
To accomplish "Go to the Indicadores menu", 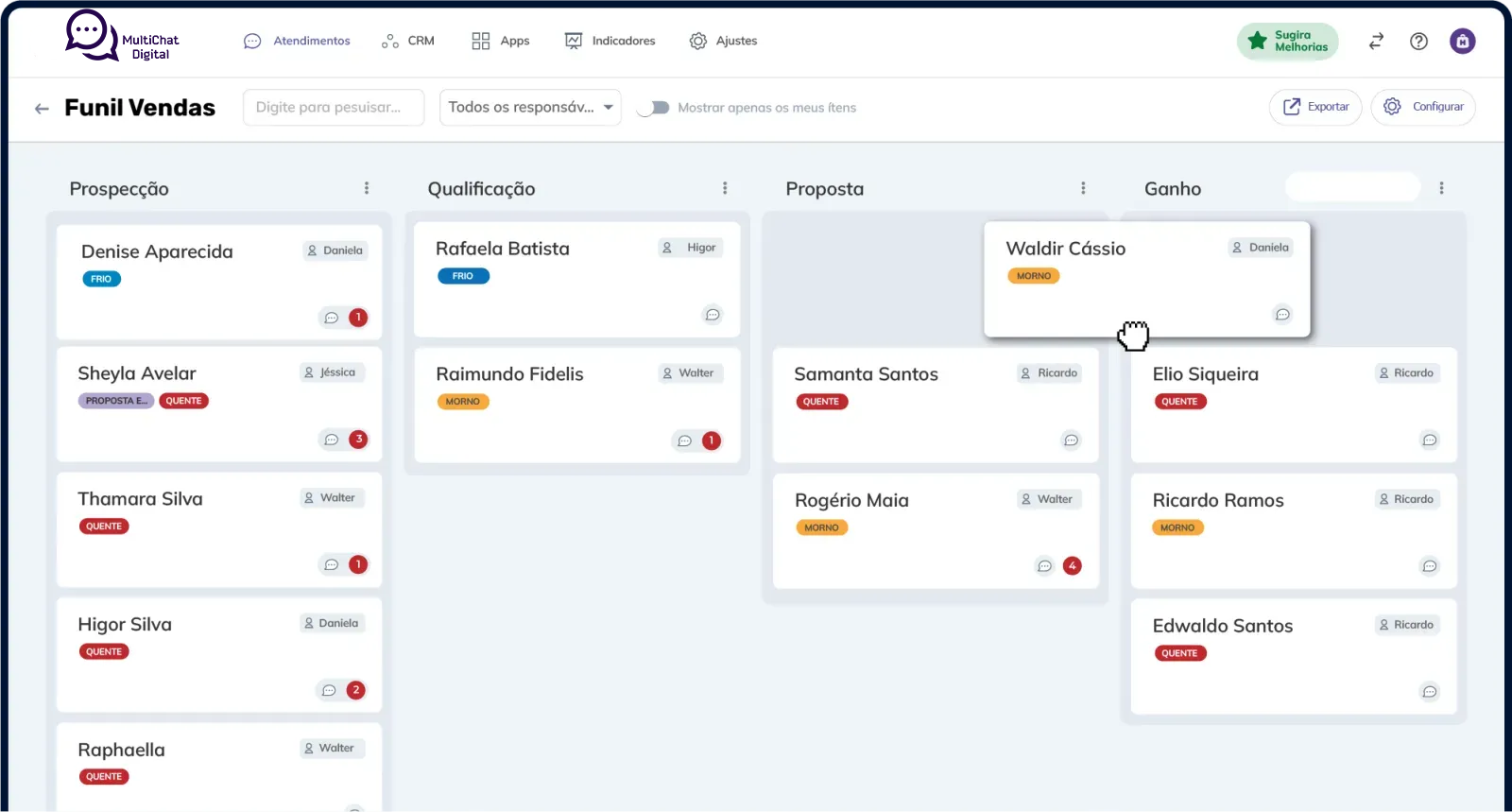I will pos(610,42).
